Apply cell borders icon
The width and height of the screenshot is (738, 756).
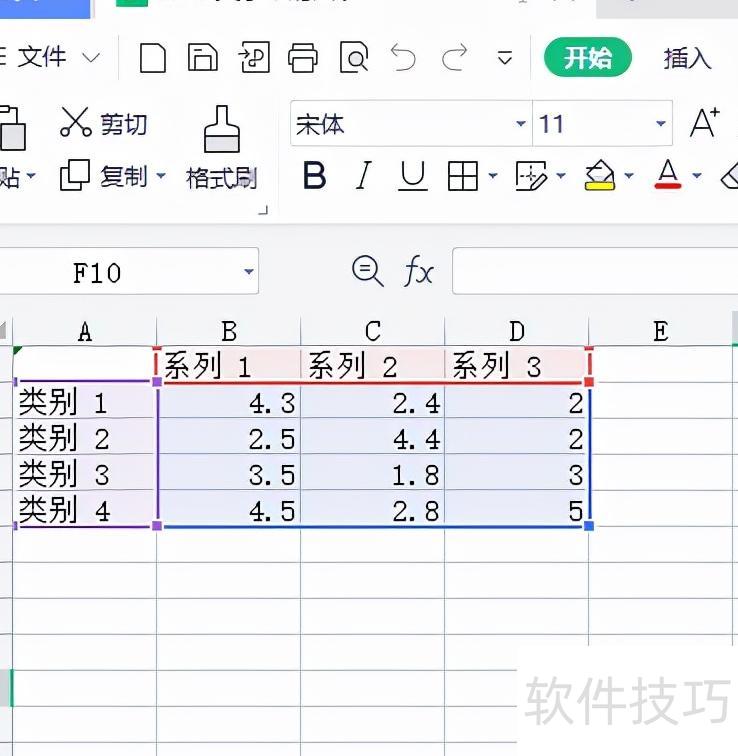pos(463,176)
